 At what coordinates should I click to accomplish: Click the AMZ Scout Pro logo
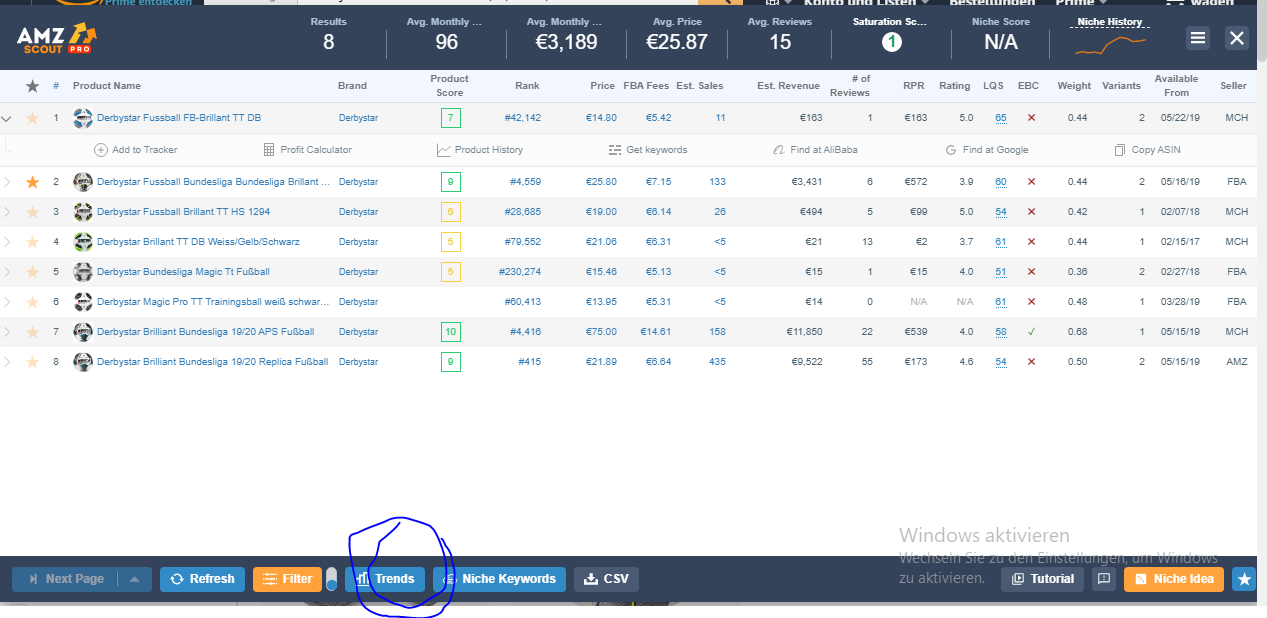coord(57,38)
